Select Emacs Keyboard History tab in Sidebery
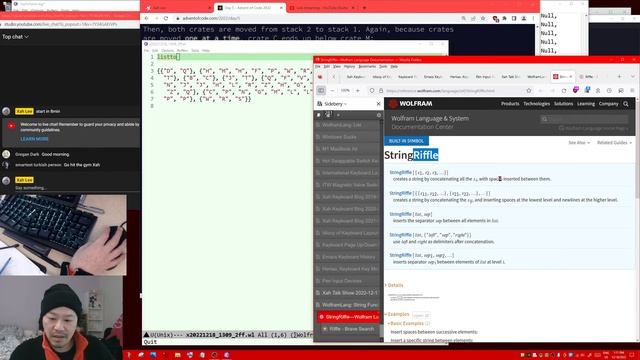Image resolution: width=640 pixels, height=360 pixels. point(348,257)
